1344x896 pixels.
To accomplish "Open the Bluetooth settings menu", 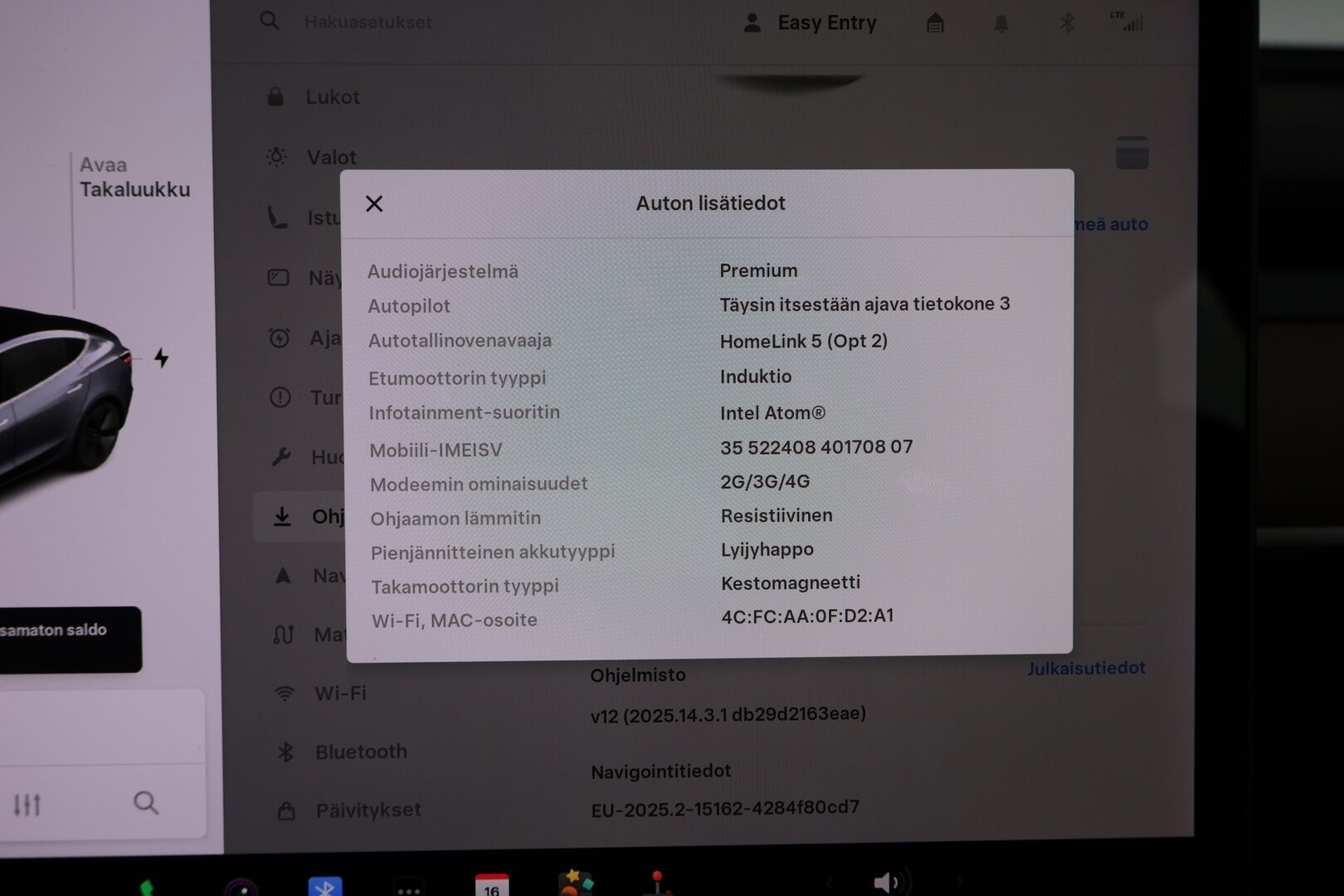I will 343,752.
